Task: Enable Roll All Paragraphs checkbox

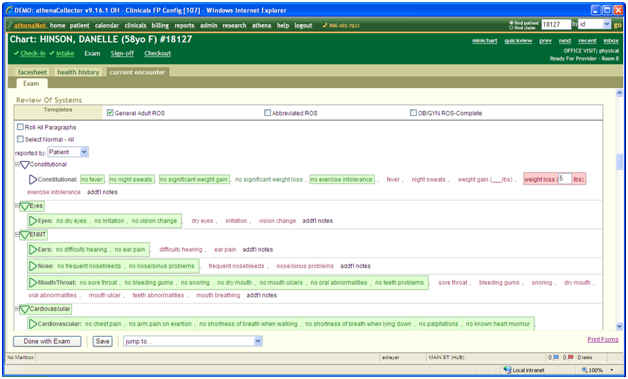Action: point(20,127)
